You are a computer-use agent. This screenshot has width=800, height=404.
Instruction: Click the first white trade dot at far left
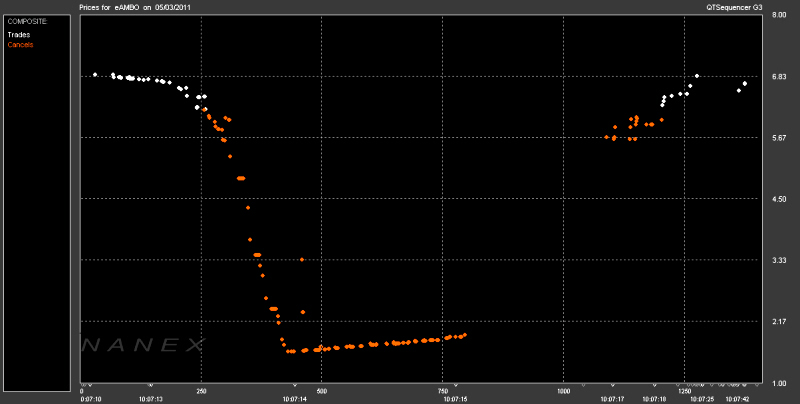(x=95, y=74)
